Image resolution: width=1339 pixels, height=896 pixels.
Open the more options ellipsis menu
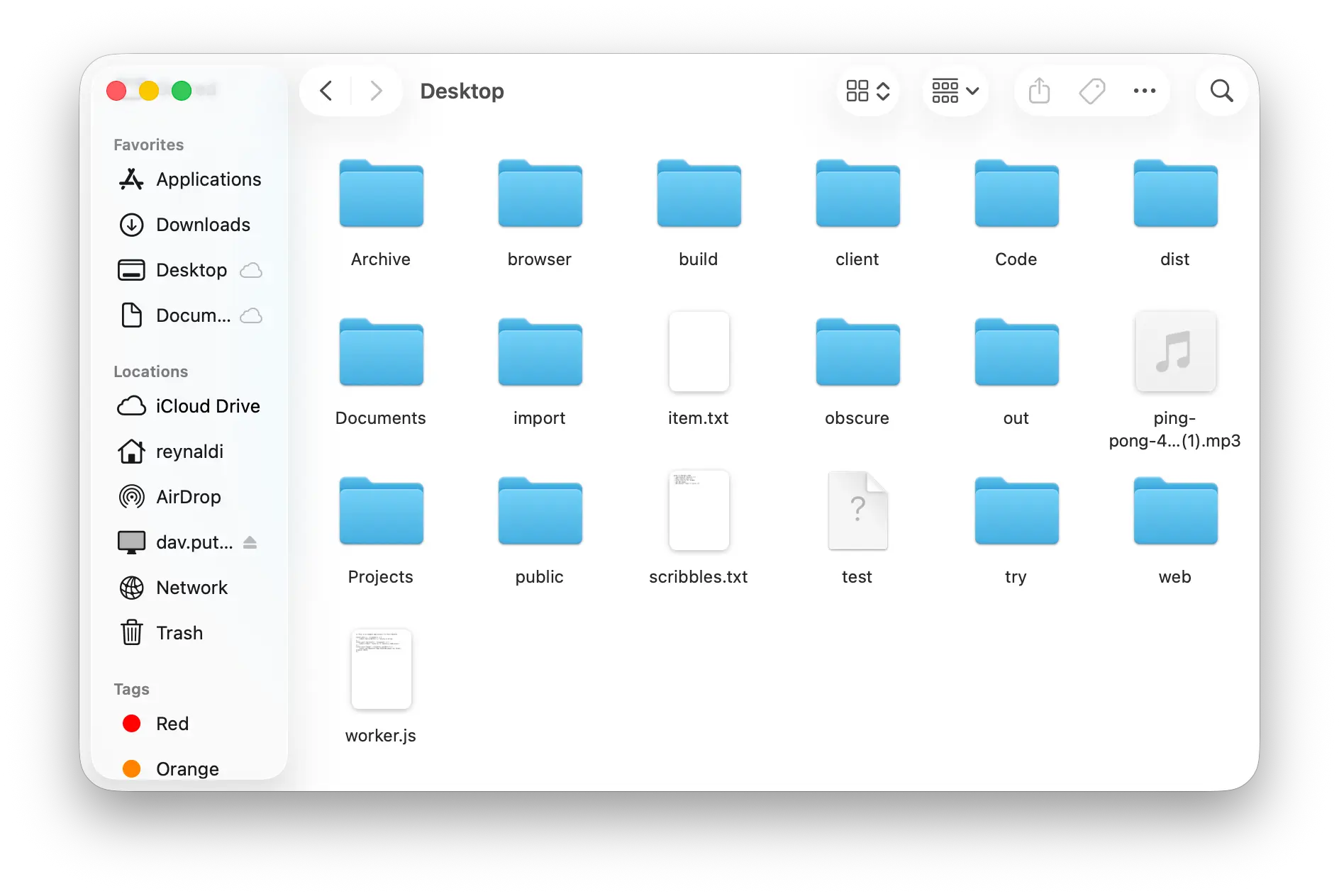(x=1143, y=91)
